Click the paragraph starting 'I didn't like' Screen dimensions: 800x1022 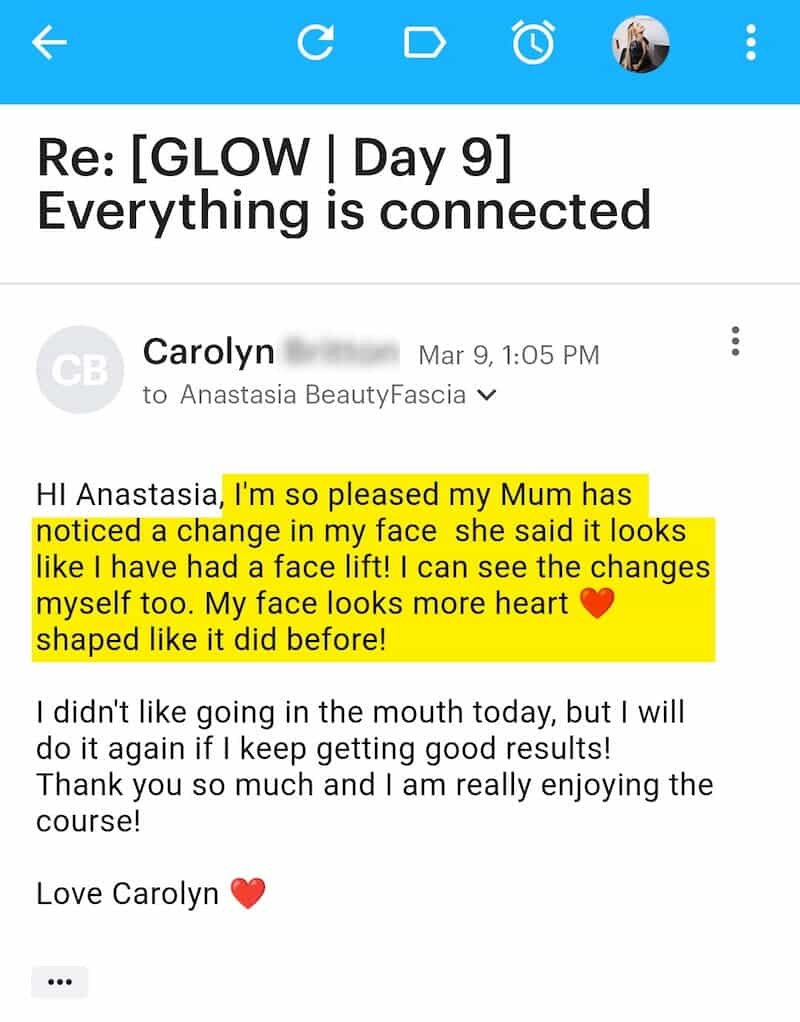(x=374, y=748)
